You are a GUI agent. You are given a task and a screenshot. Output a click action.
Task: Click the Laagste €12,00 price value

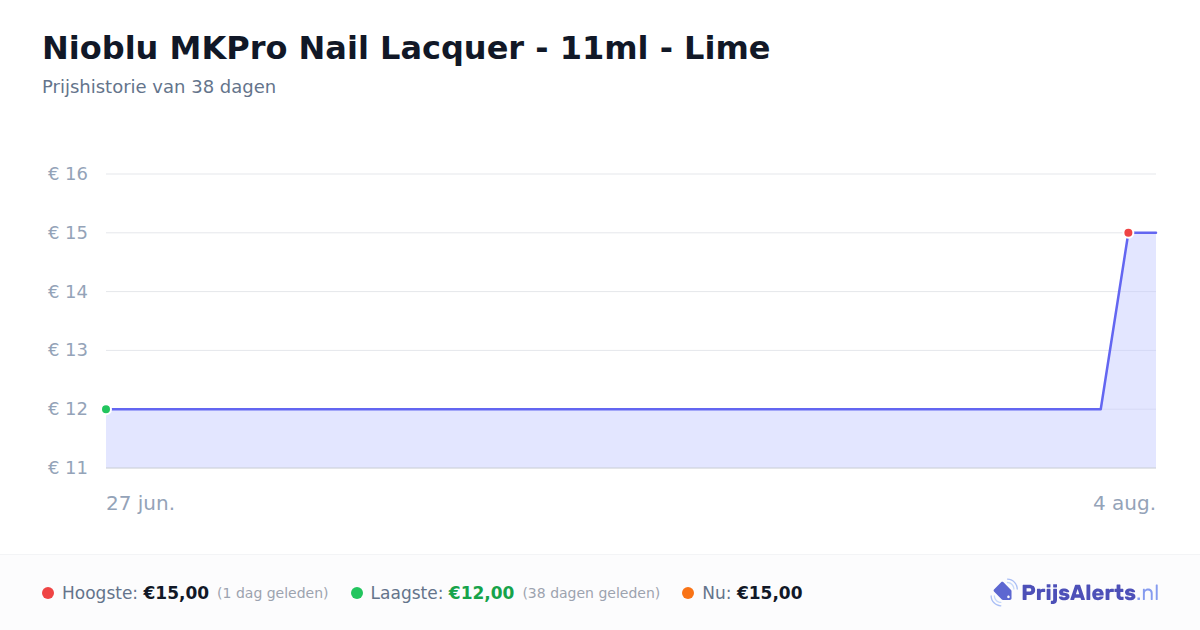481,593
